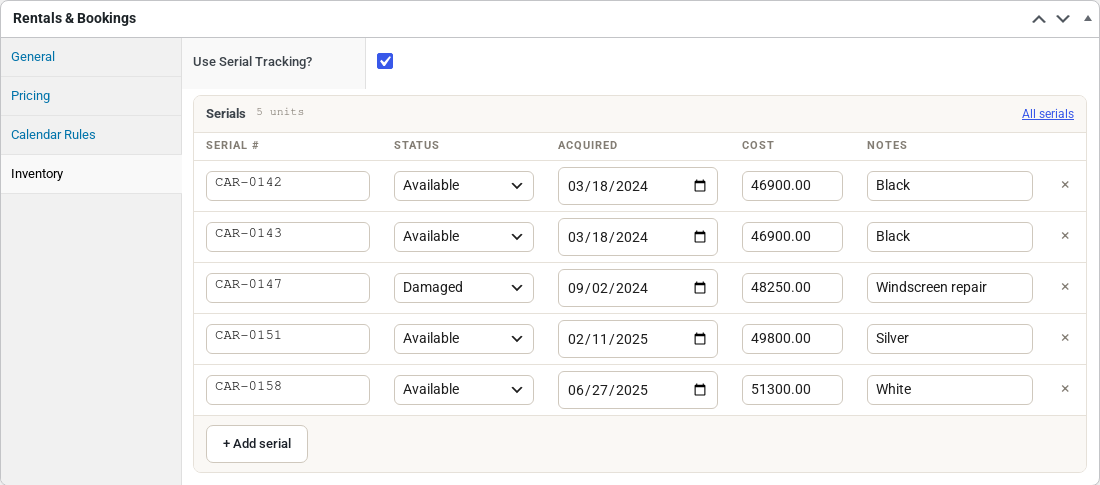Screen dimensions: 1100x485
Task: Edit the Windscreen repair notes field
Action: 950,288
